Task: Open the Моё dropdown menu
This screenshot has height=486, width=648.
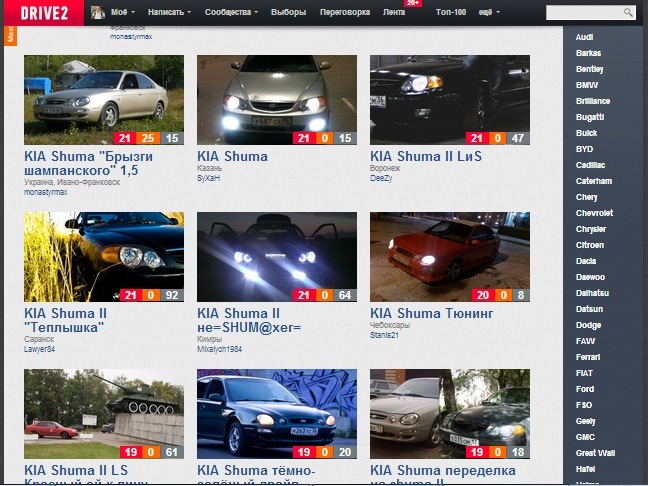Action: [x=122, y=12]
